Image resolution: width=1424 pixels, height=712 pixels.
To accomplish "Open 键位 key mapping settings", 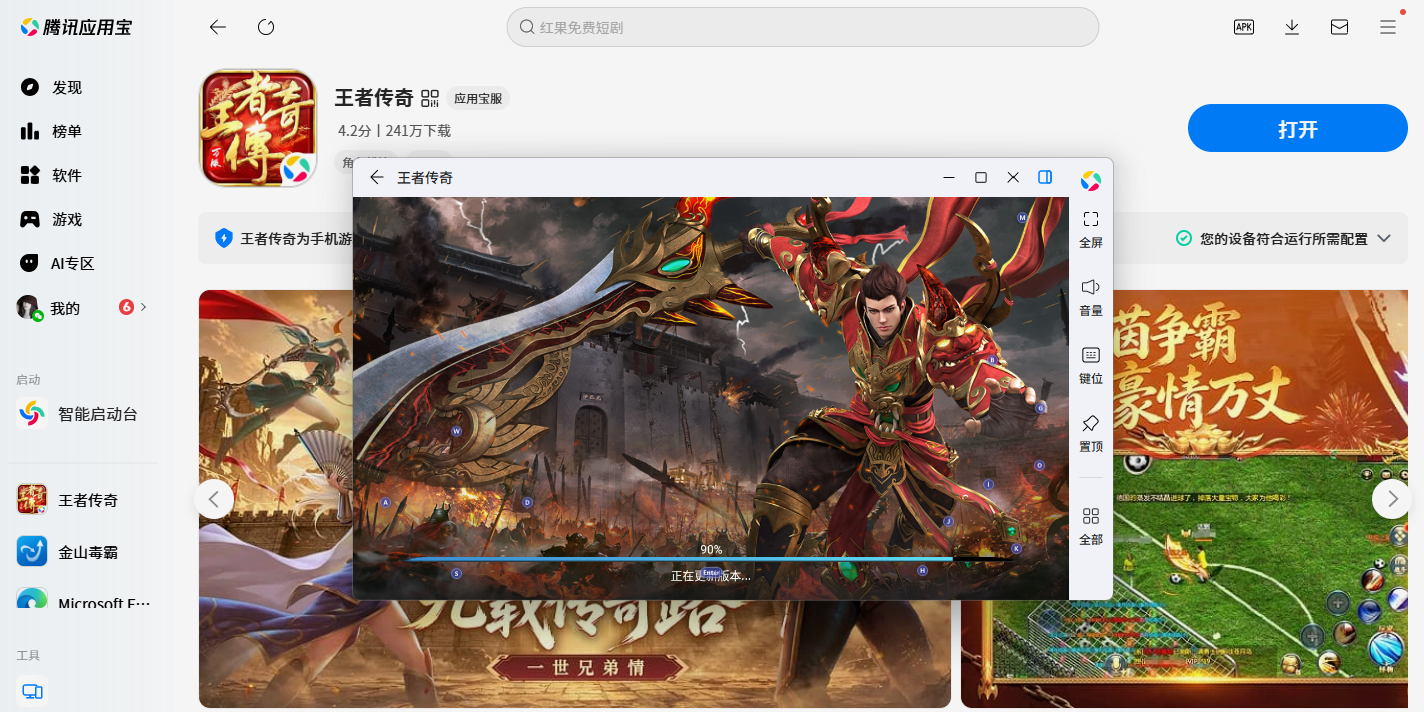I will tap(1091, 366).
